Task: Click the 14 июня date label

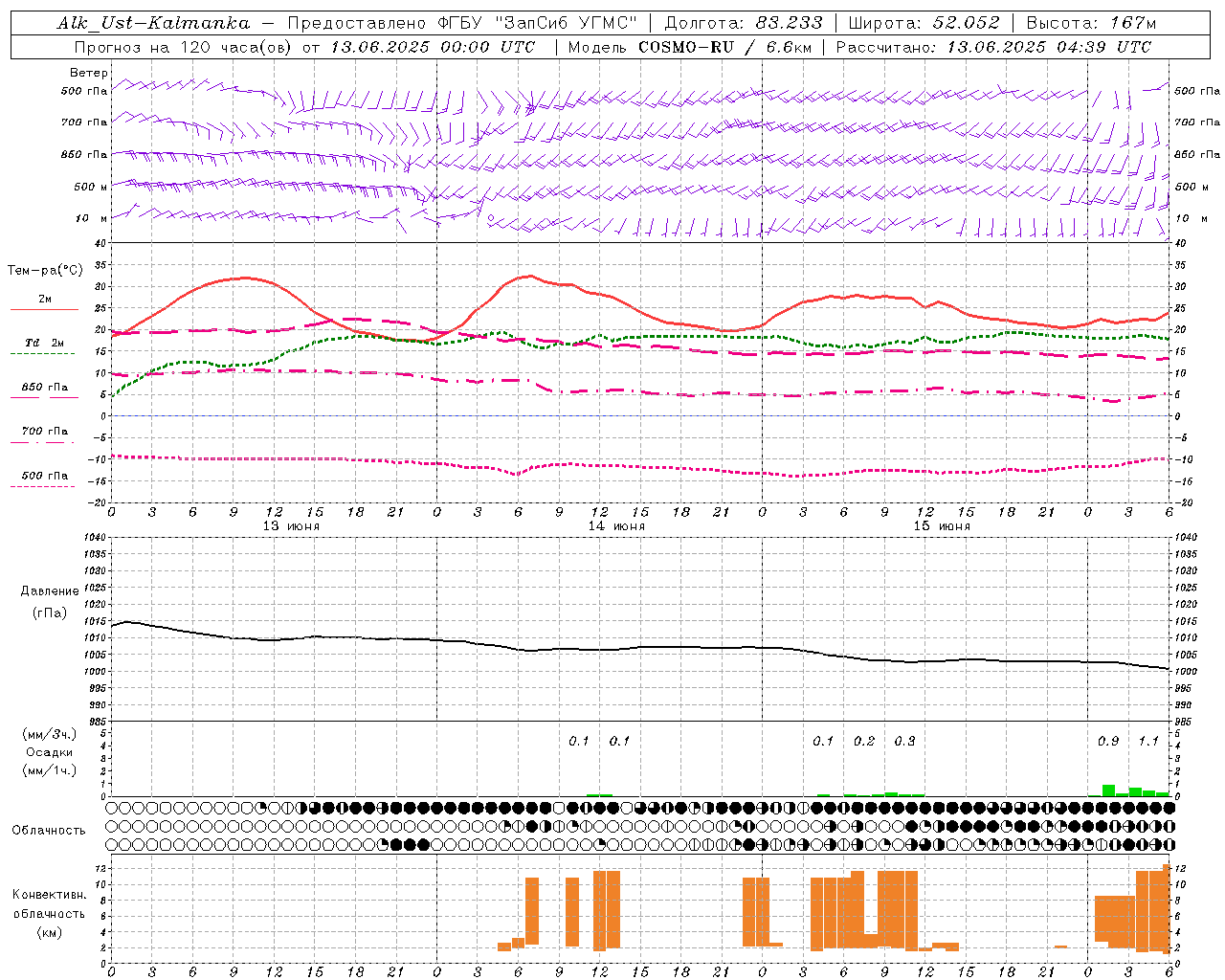Action: coord(616,526)
